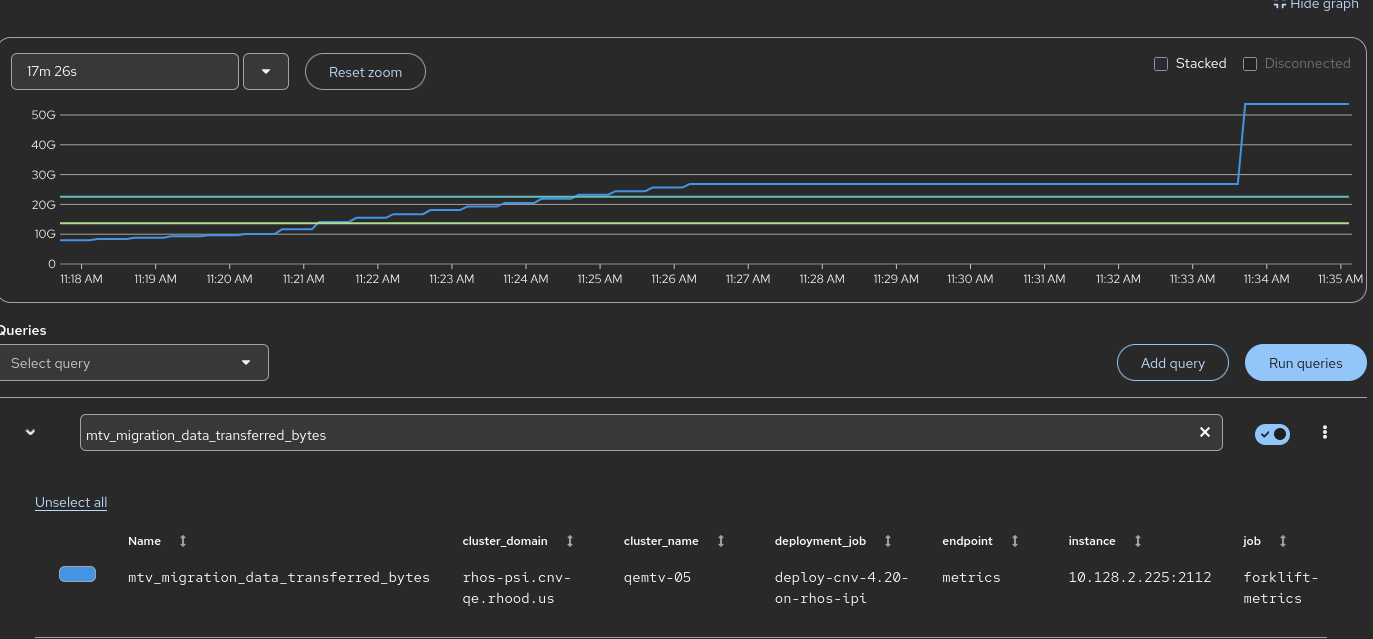Sort by the job column
Image resolution: width=1373 pixels, height=639 pixels.
point(1283,541)
